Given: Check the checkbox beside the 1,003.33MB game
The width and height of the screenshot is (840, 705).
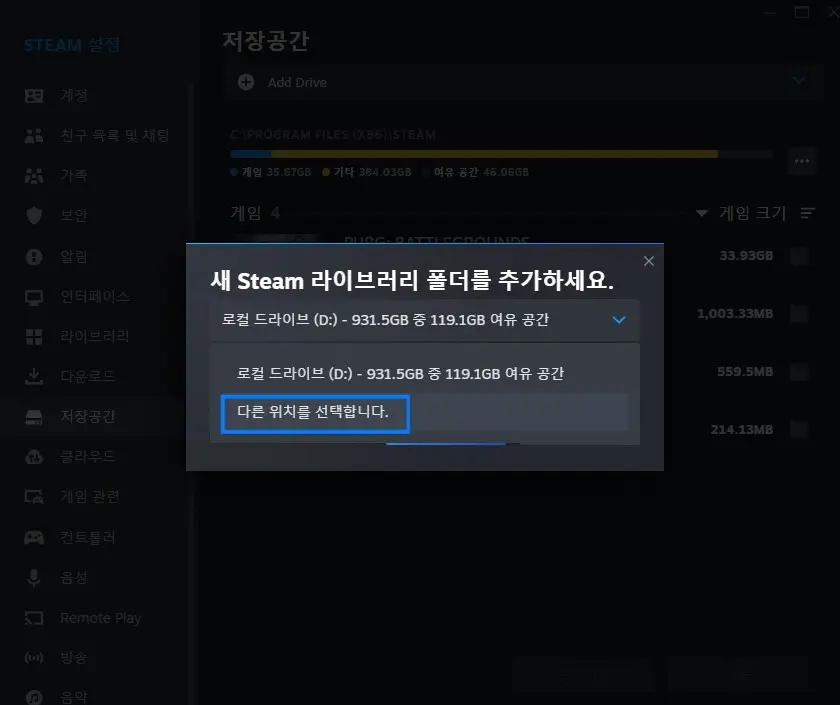Looking at the screenshot, I should pos(798,314).
